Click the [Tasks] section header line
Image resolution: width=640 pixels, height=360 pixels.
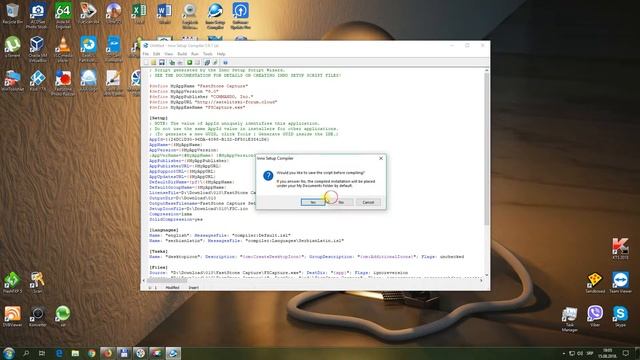pyautogui.click(x=158, y=251)
